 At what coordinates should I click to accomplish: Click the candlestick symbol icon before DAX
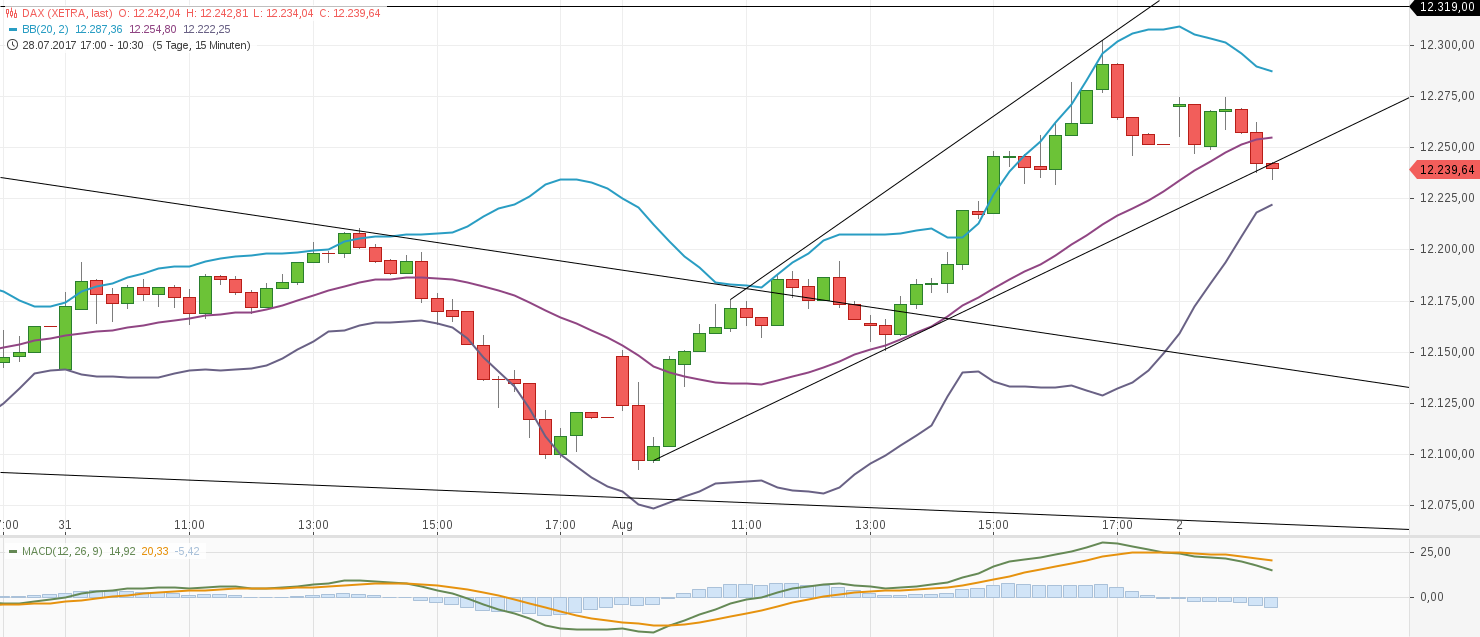point(12,12)
